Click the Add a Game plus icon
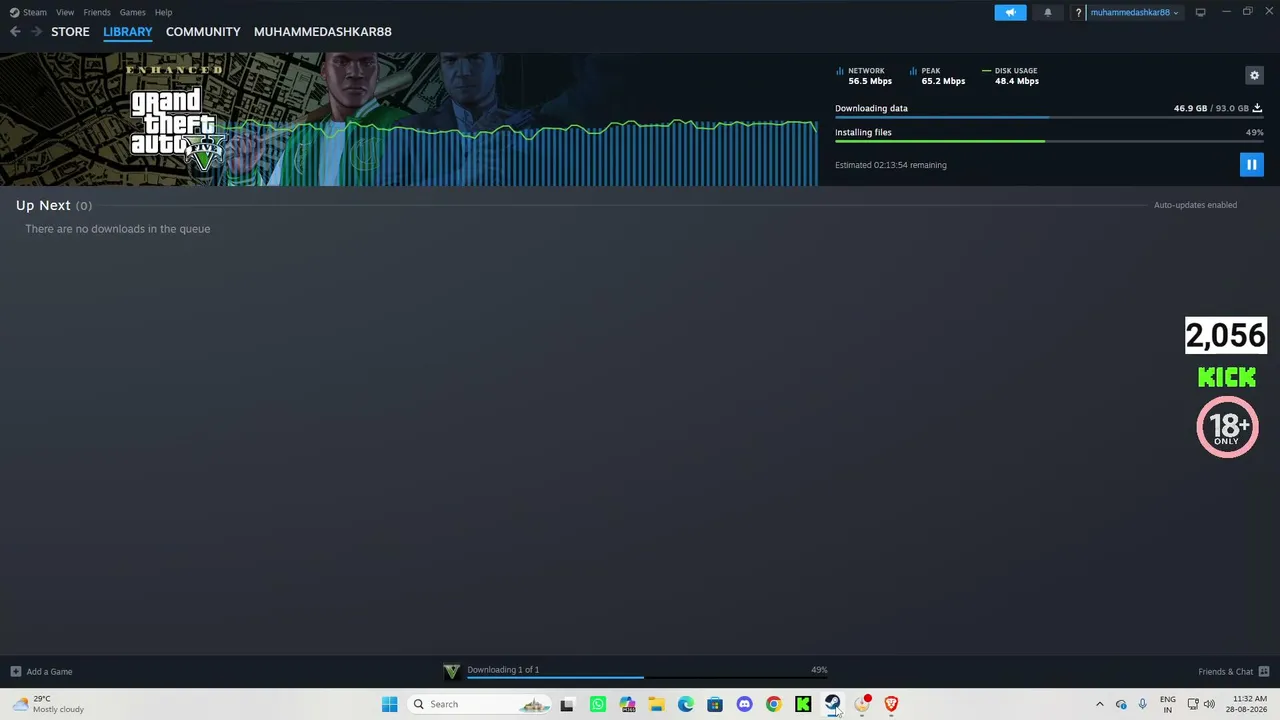The width and height of the screenshot is (1280, 720). (15, 672)
